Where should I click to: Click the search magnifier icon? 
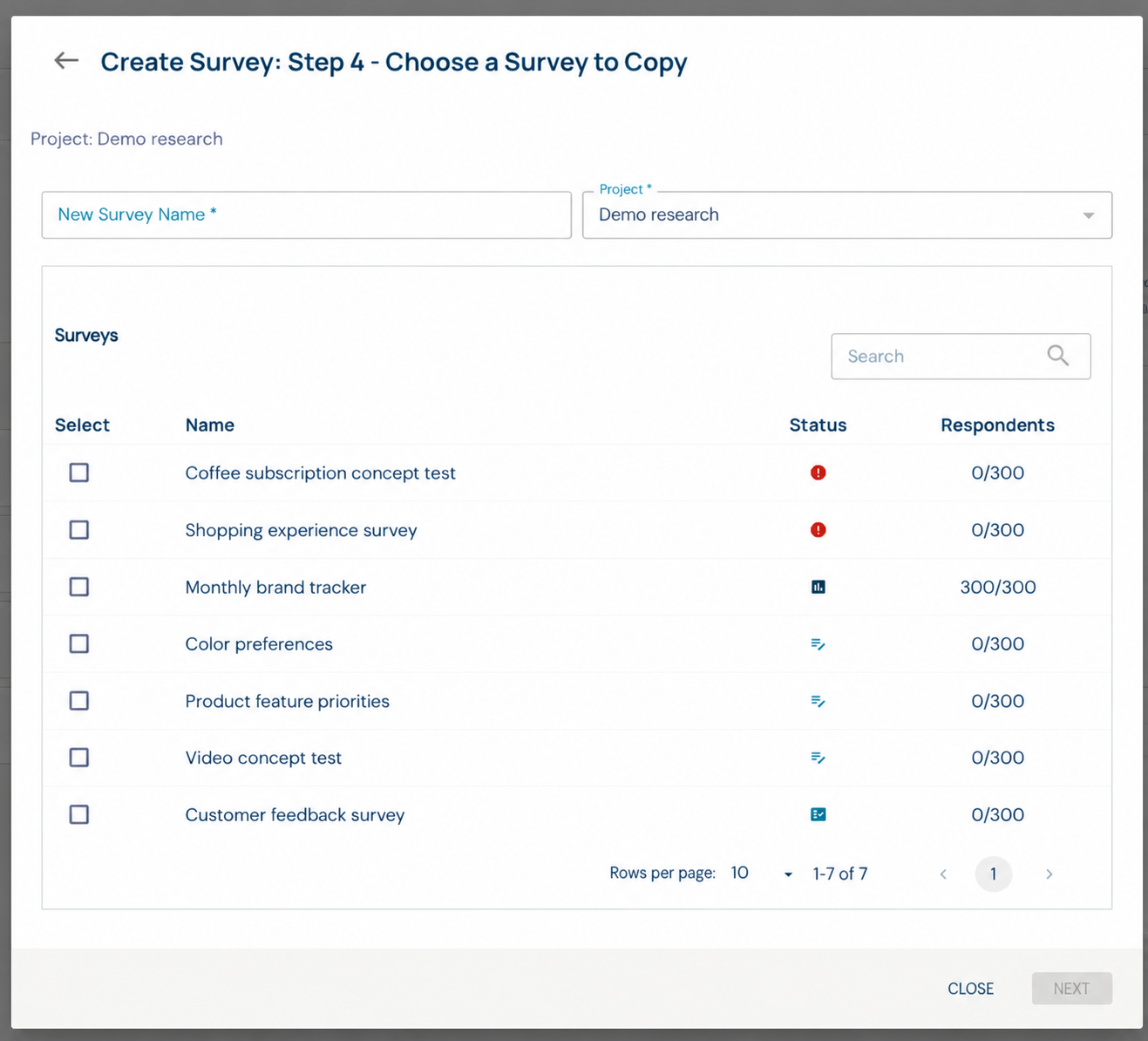tap(1058, 356)
